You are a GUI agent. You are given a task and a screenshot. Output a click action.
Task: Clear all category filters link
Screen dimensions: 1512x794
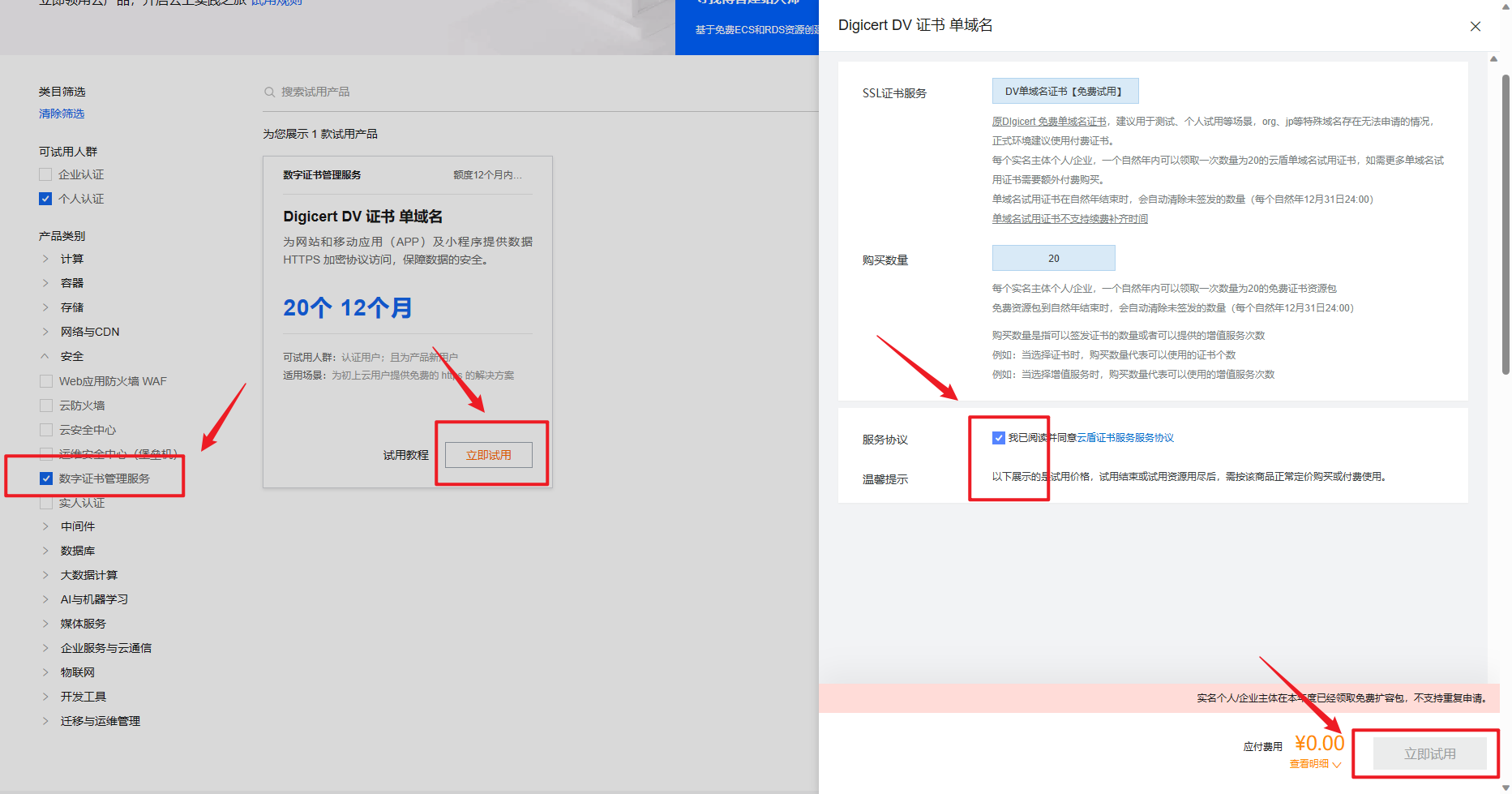pos(62,114)
